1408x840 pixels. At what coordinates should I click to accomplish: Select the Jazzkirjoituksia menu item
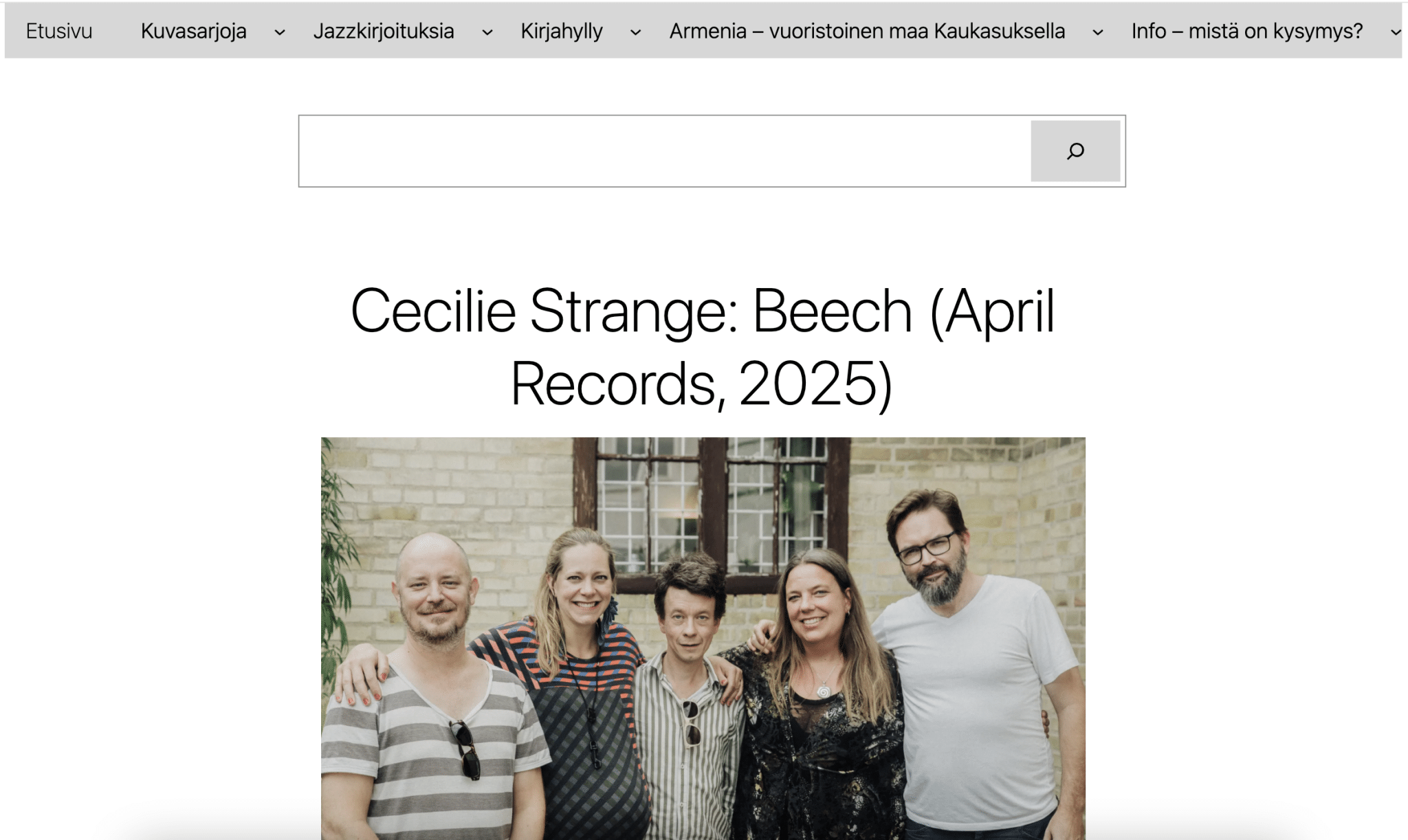click(384, 31)
